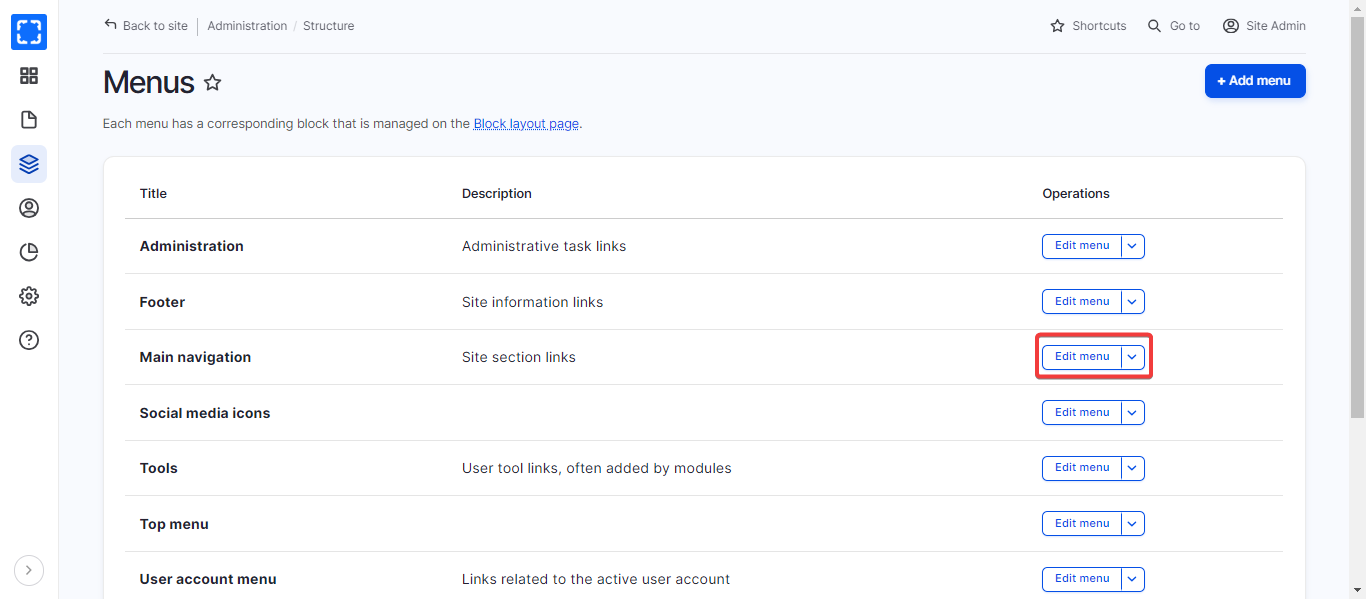Open the Site Admin user menu
Image resolution: width=1366 pixels, height=599 pixels.
1264,26
